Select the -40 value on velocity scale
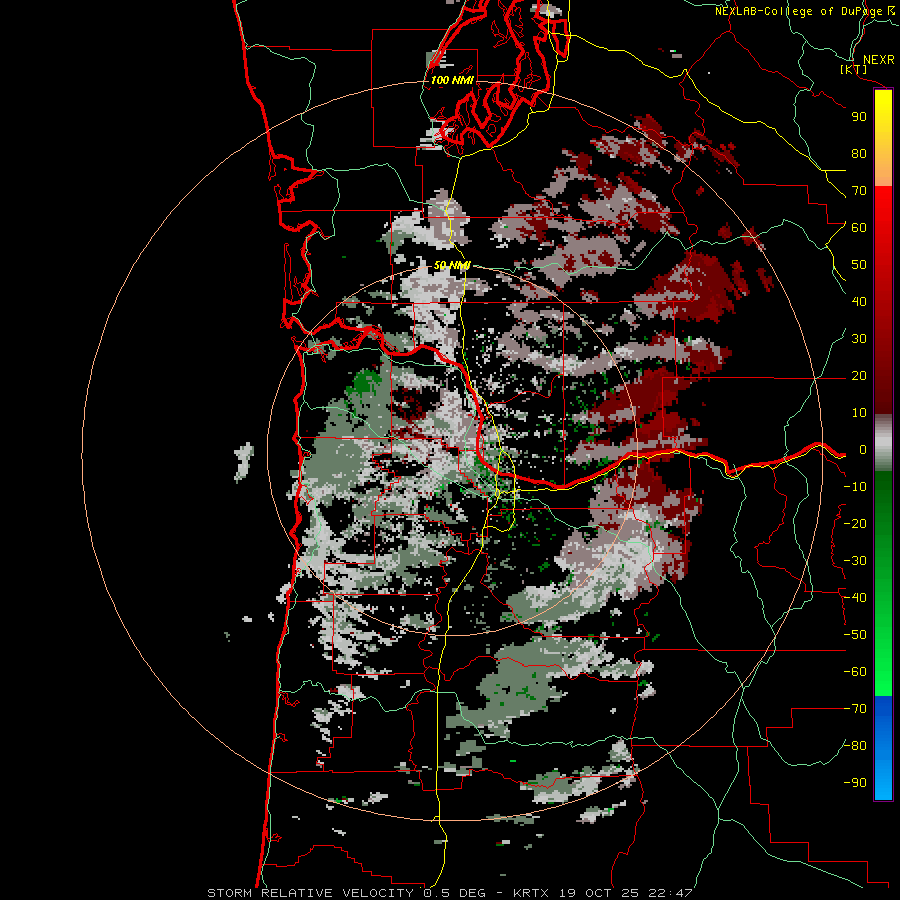900x900 pixels. pyautogui.click(x=855, y=598)
